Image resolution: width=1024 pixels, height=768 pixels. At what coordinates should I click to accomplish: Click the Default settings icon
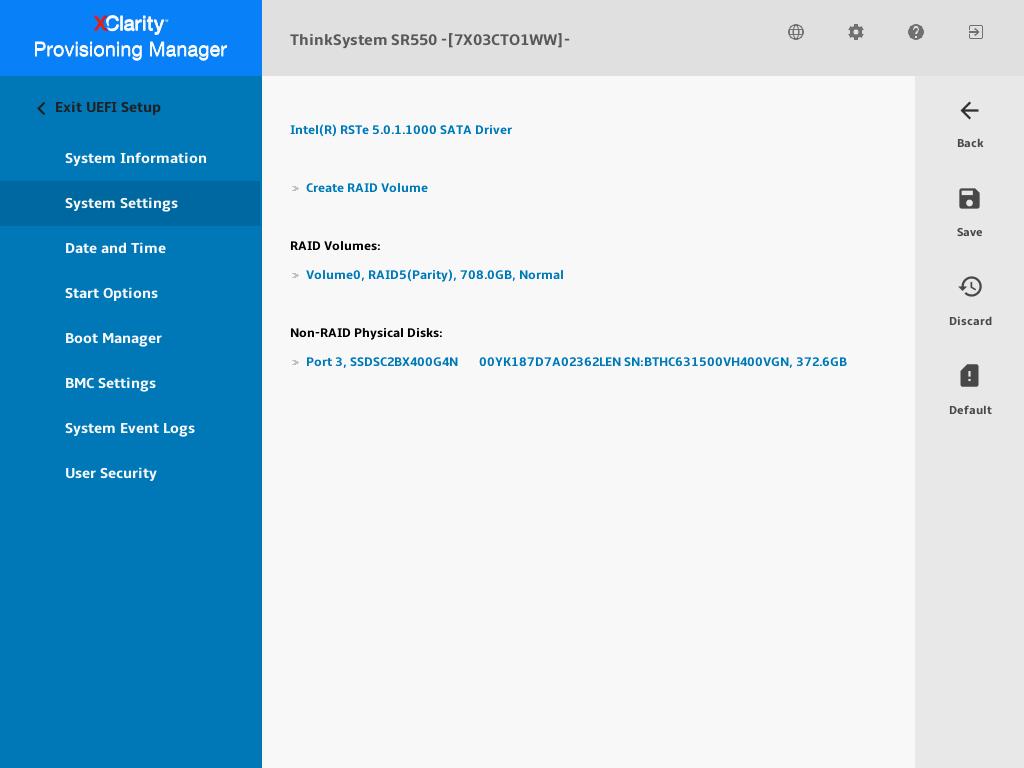[x=969, y=376]
